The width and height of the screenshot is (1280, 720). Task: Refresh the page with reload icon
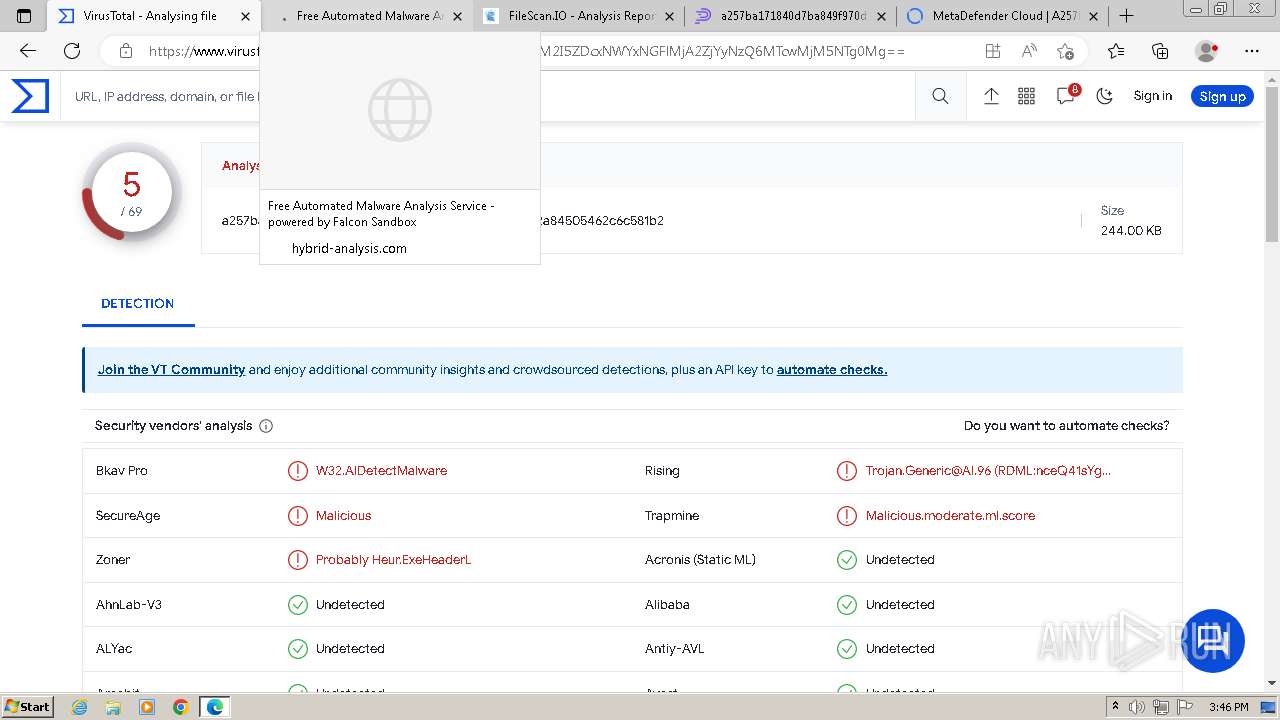click(72, 51)
